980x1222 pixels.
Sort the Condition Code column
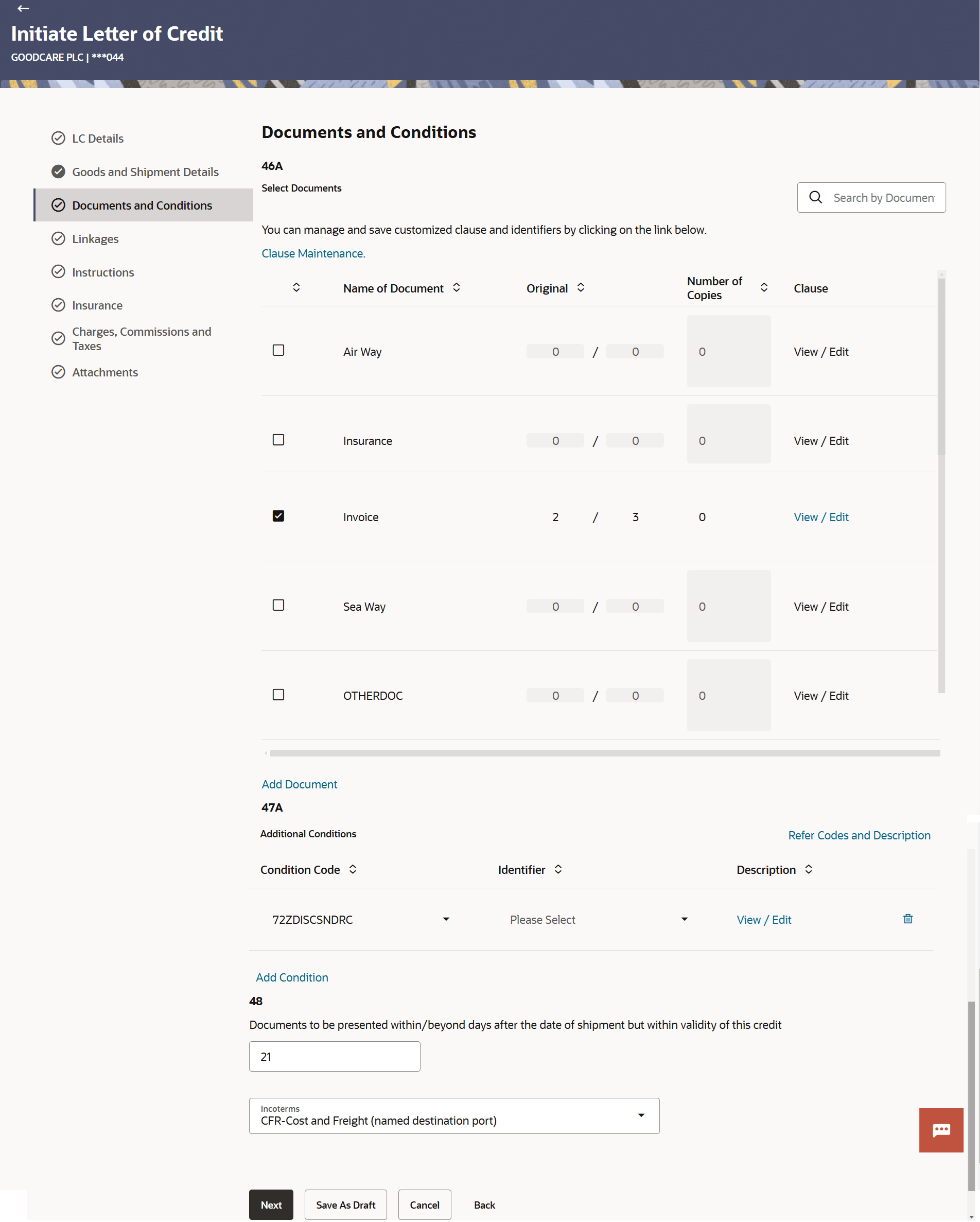tap(353, 869)
